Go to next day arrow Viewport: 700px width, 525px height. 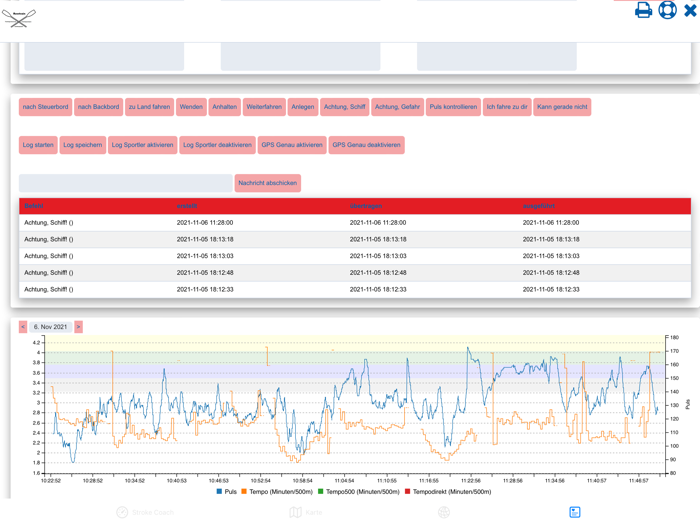[x=78, y=327]
